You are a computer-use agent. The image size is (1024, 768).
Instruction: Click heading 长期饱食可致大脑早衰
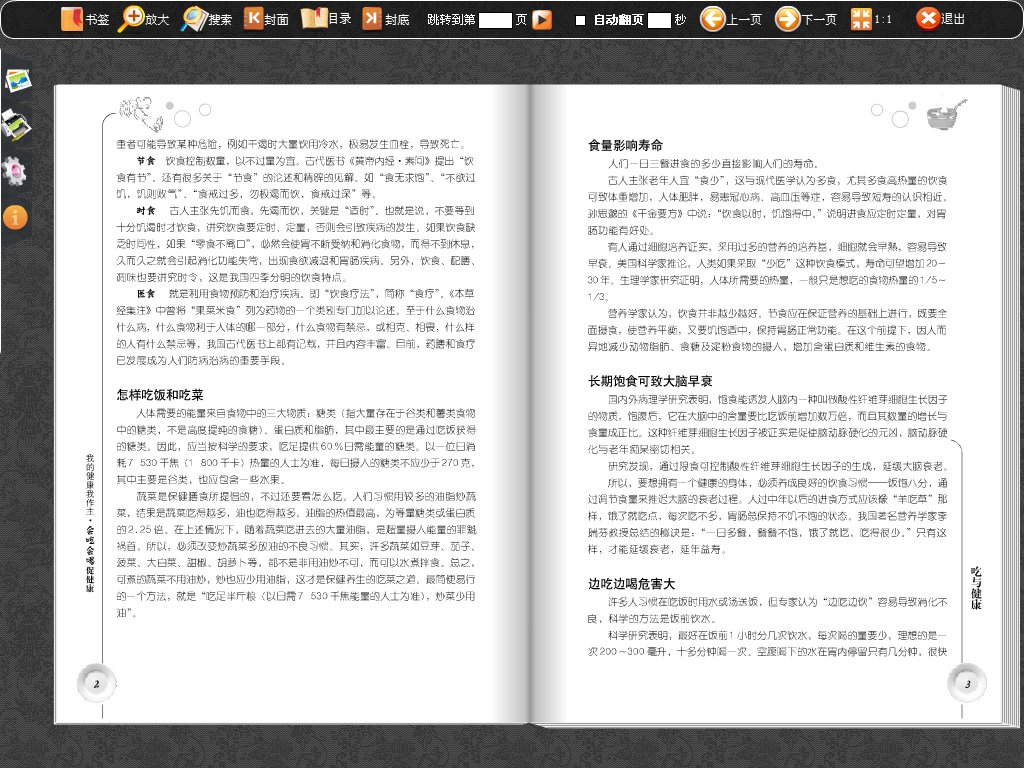(650, 381)
